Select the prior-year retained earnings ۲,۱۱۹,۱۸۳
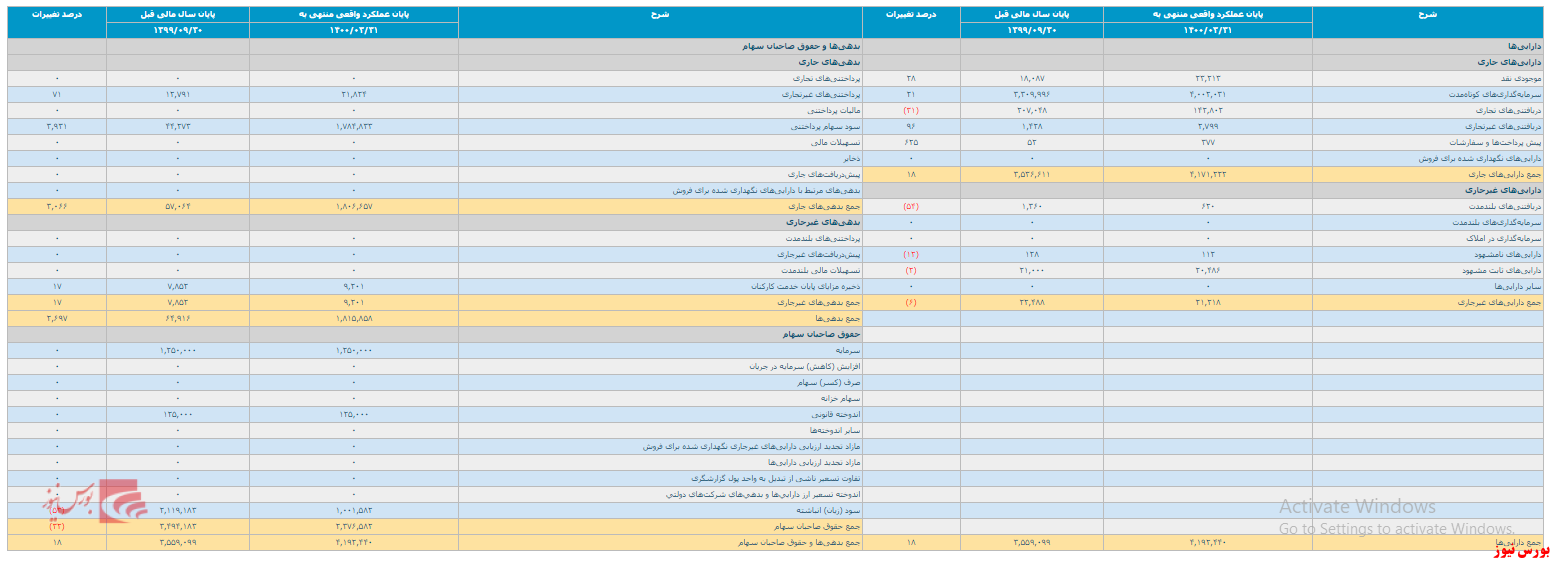1553x562 pixels. (x=178, y=510)
